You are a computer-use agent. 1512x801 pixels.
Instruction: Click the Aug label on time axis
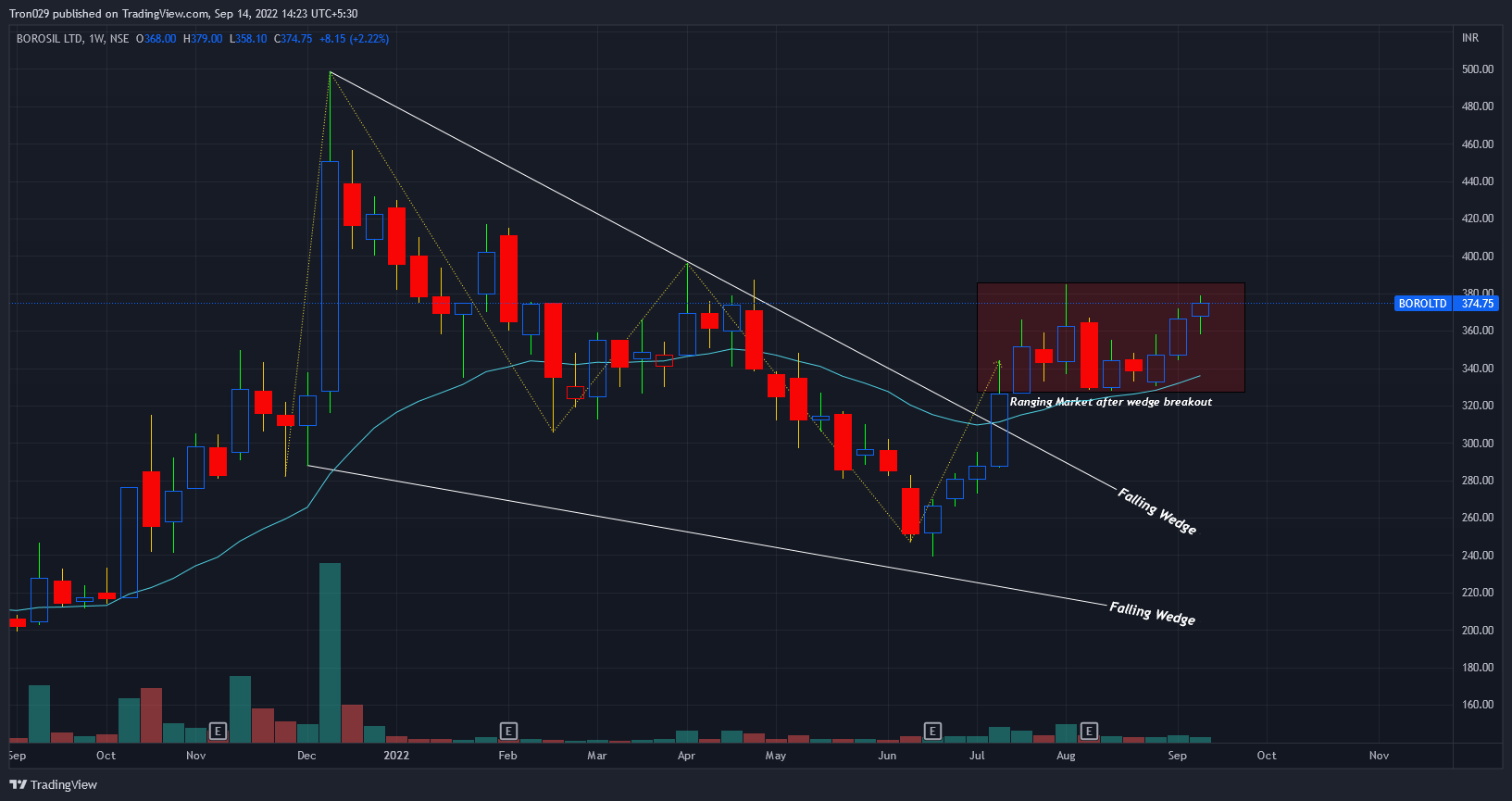point(1066,756)
